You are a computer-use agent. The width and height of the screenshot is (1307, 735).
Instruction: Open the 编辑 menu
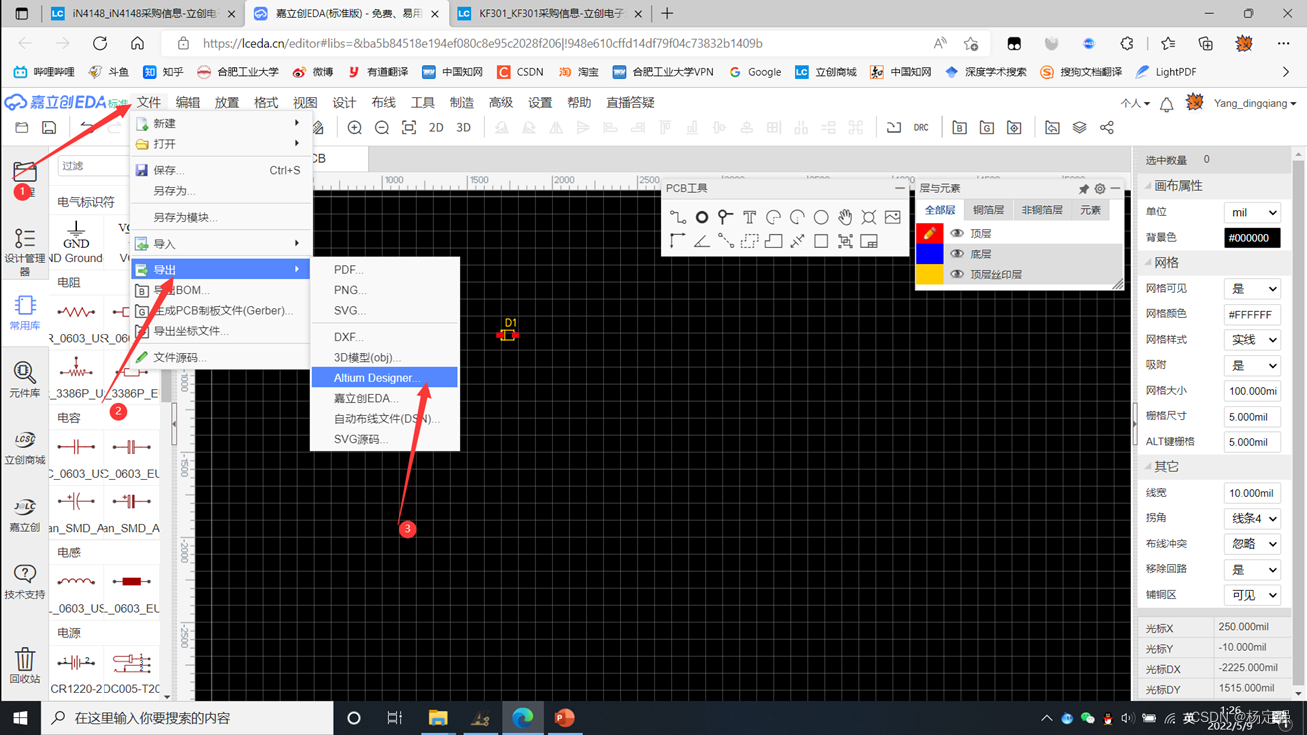pyautogui.click(x=188, y=103)
